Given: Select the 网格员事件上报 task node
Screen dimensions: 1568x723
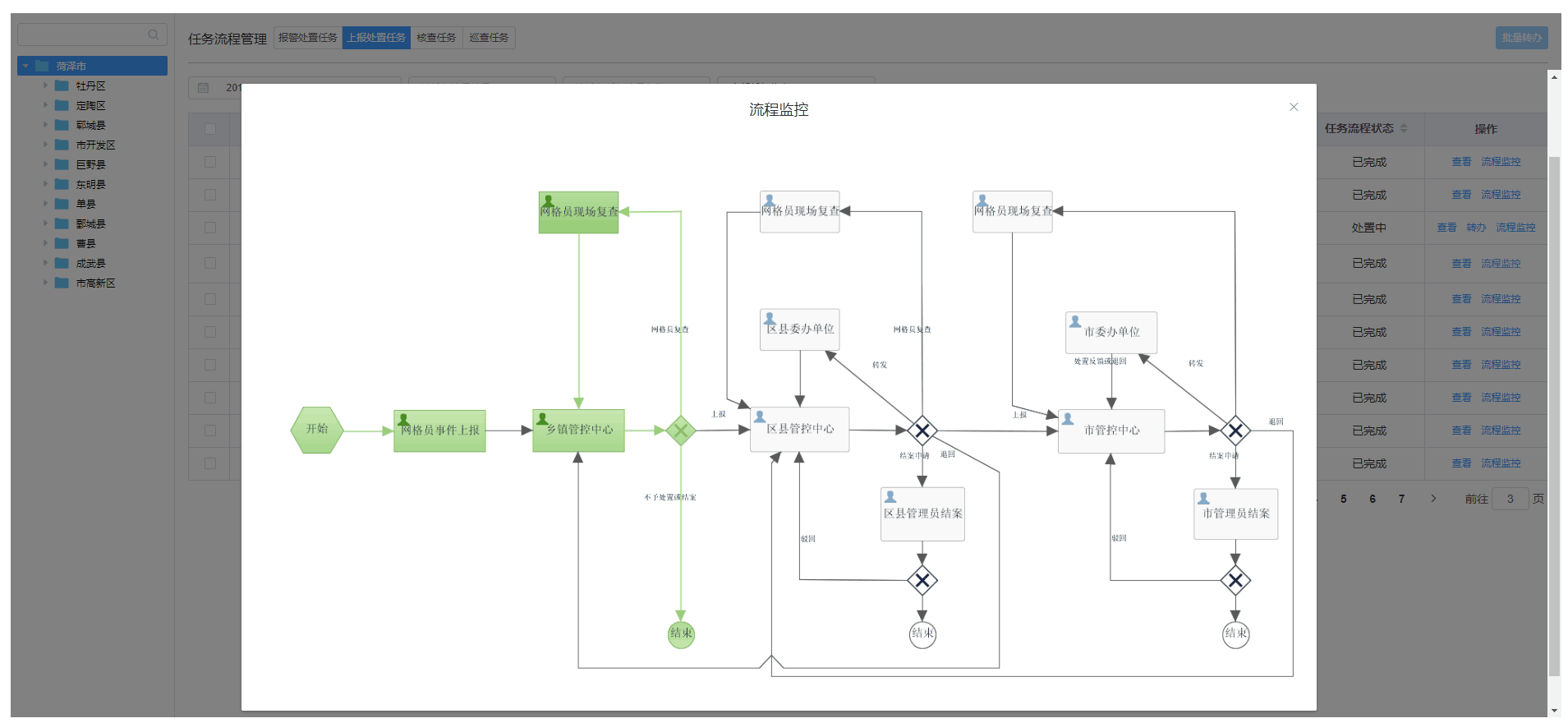Looking at the screenshot, I should click(439, 431).
